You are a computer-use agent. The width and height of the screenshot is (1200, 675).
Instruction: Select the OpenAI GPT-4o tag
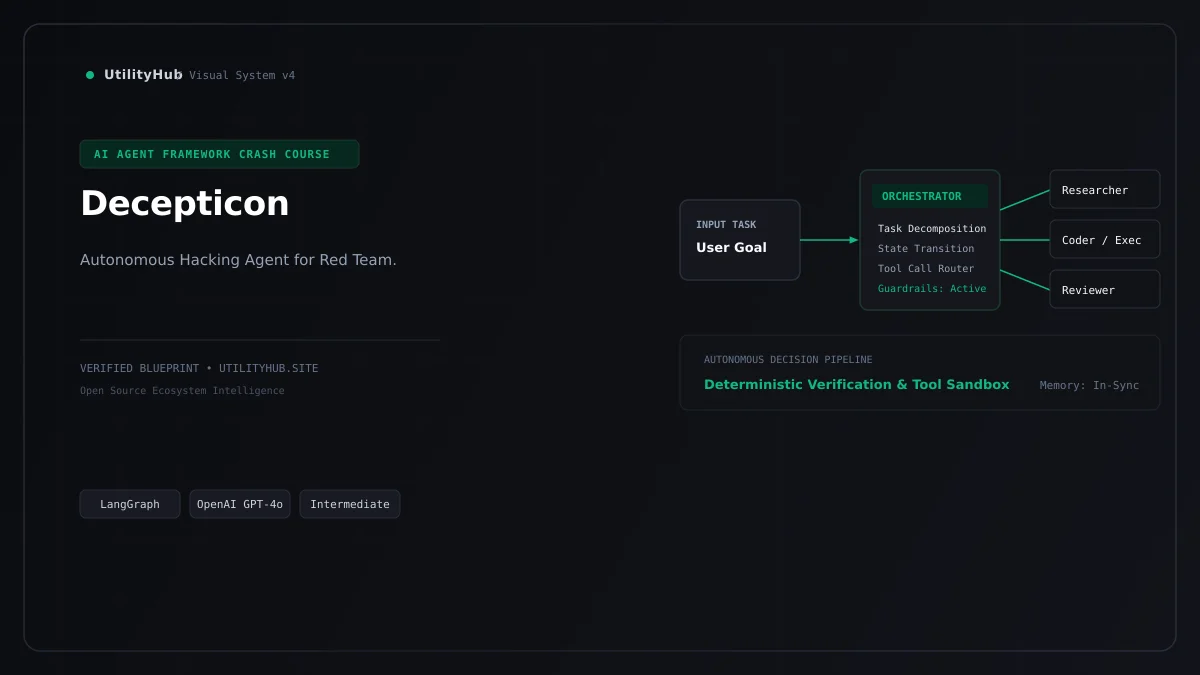pos(240,504)
